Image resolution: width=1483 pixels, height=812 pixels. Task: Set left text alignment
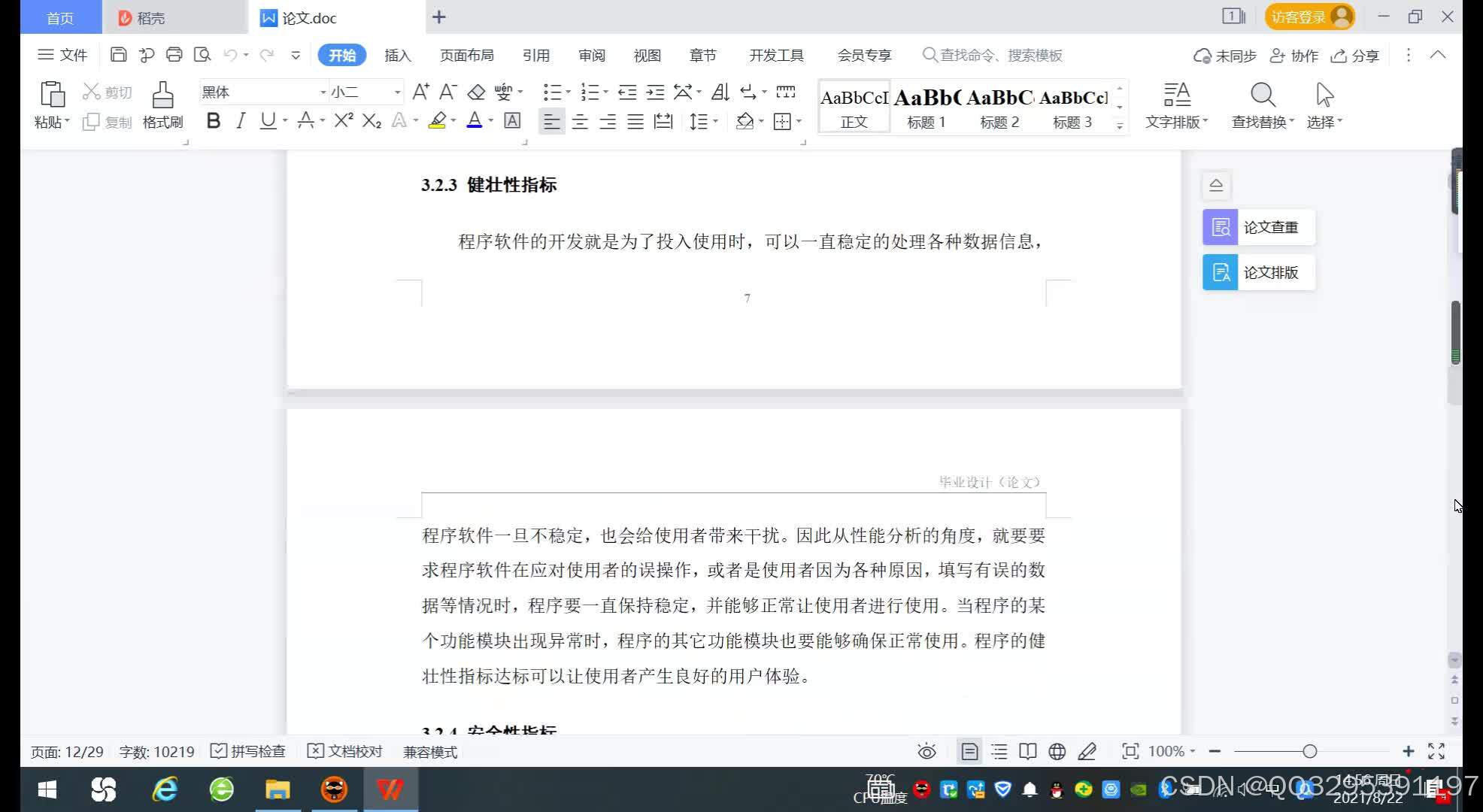(x=551, y=121)
